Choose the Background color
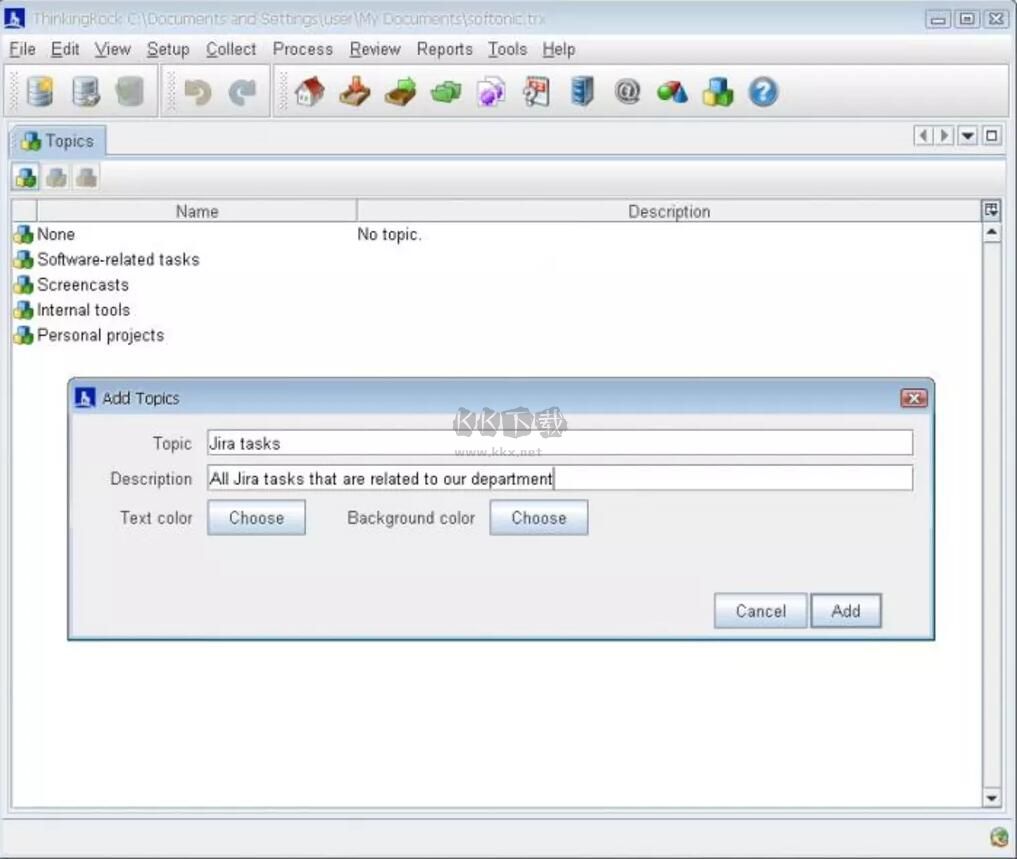The width and height of the screenshot is (1017, 859). click(x=538, y=518)
